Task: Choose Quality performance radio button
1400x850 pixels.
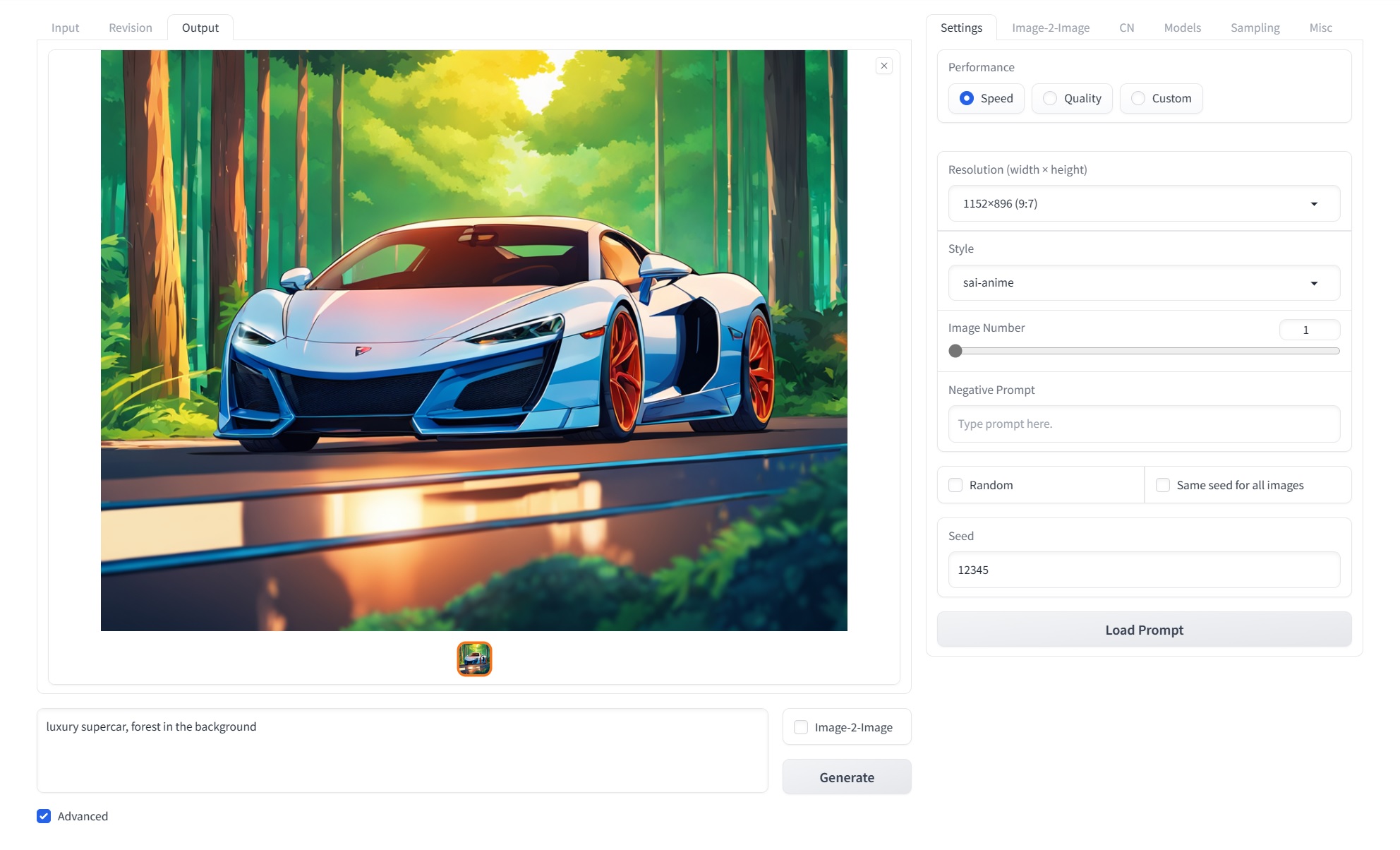Action: pyautogui.click(x=1051, y=98)
